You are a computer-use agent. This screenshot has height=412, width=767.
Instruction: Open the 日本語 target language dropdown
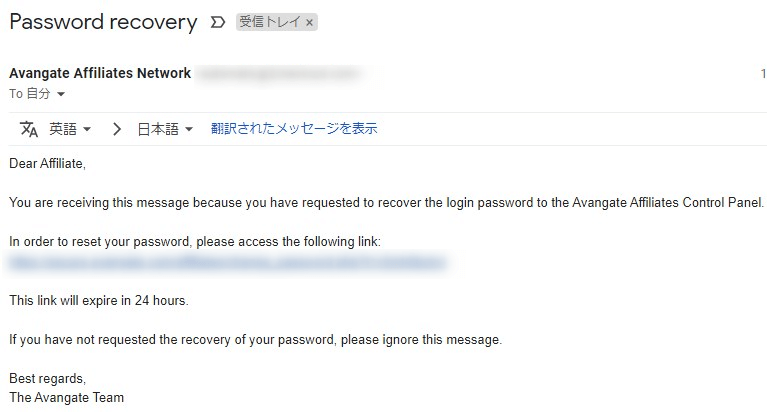click(x=165, y=129)
